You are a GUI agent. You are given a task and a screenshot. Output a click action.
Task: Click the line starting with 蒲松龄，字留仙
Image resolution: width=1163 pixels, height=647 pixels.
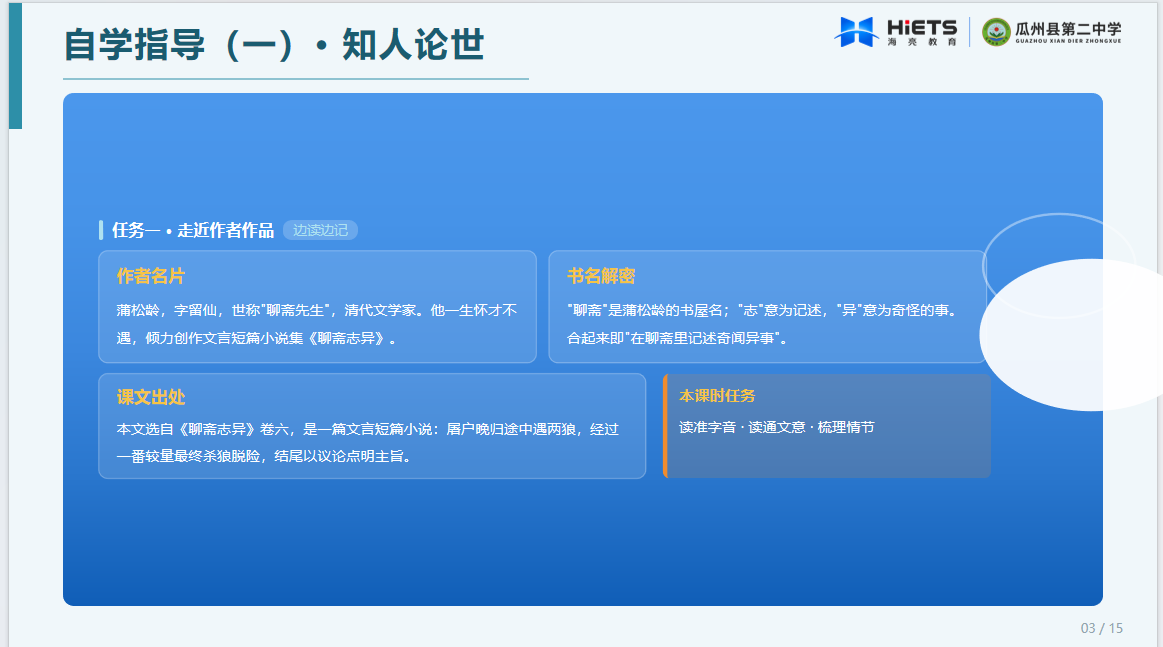pyautogui.click(x=317, y=310)
